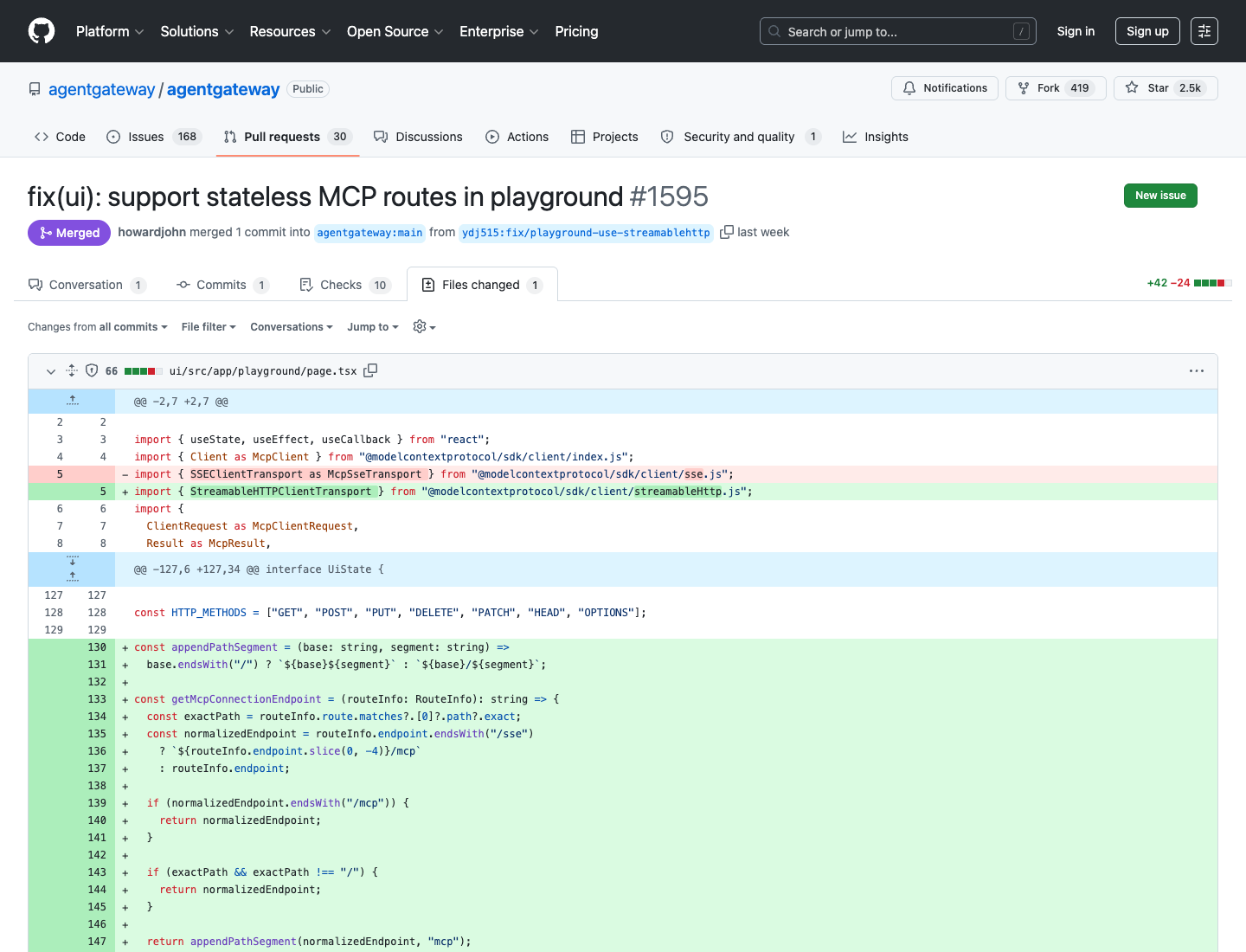
Task: Collapse the page.tsx file diff
Action: [51, 370]
